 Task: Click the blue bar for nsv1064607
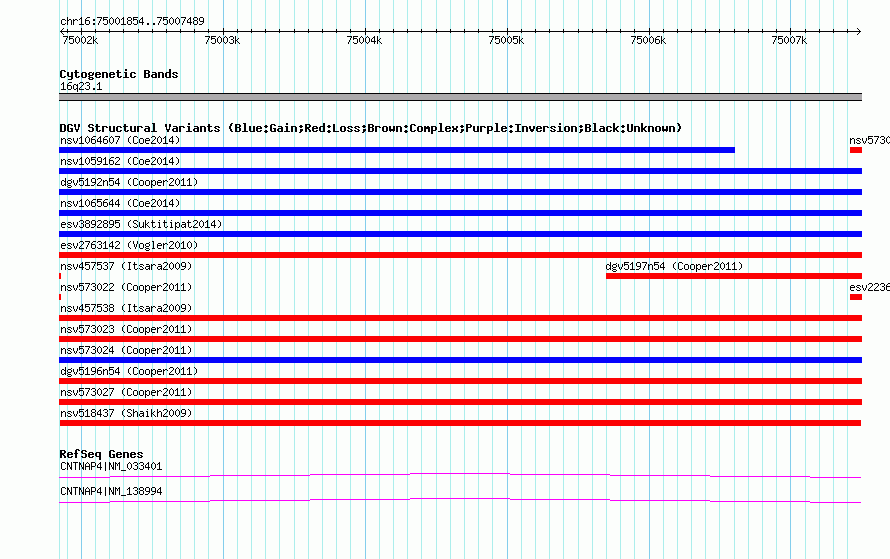(x=397, y=150)
